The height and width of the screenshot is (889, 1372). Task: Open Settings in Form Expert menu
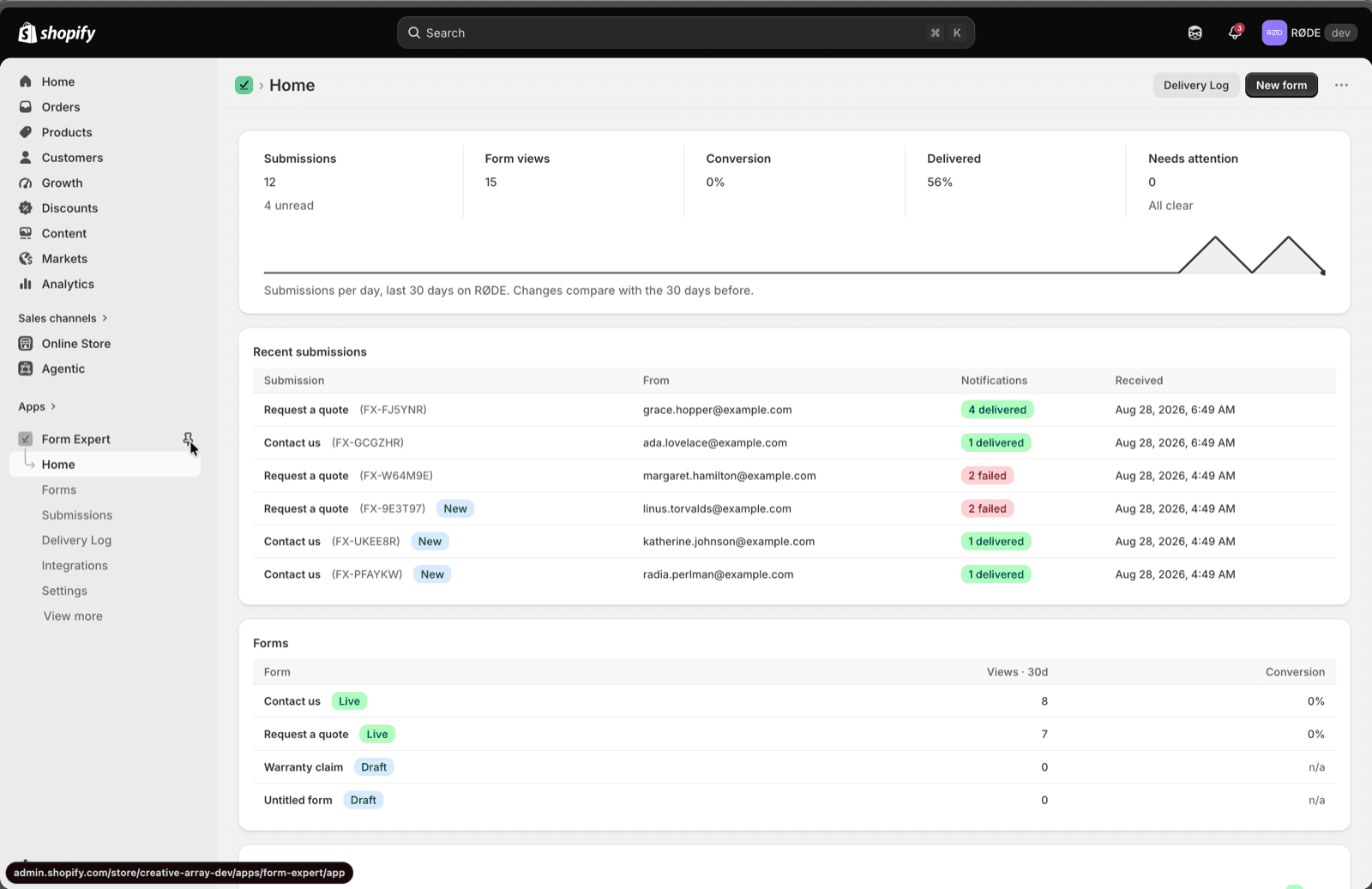[x=64, y=591]
